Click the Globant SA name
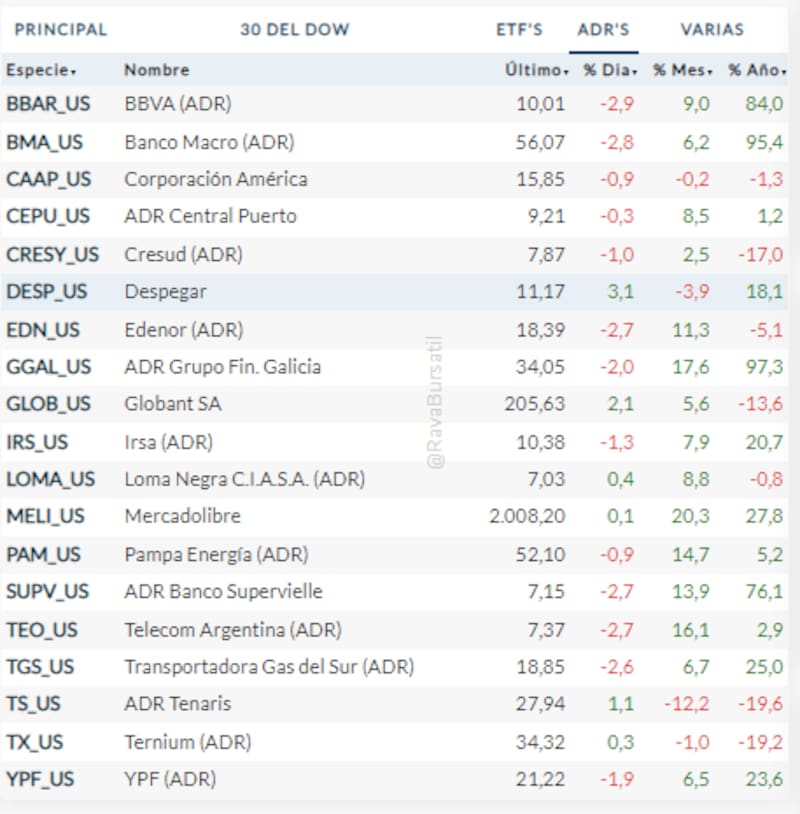The image size is (800, 814). [x=171, y=404]
